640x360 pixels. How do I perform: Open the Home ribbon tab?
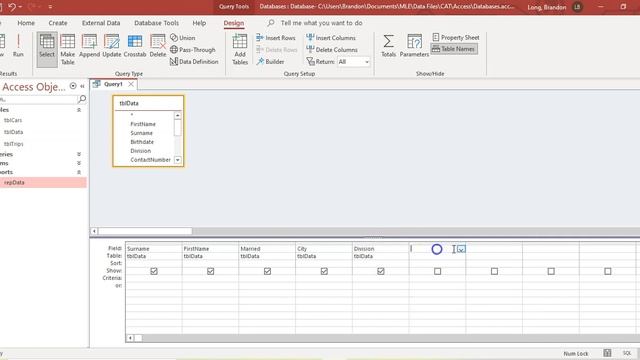26,23
